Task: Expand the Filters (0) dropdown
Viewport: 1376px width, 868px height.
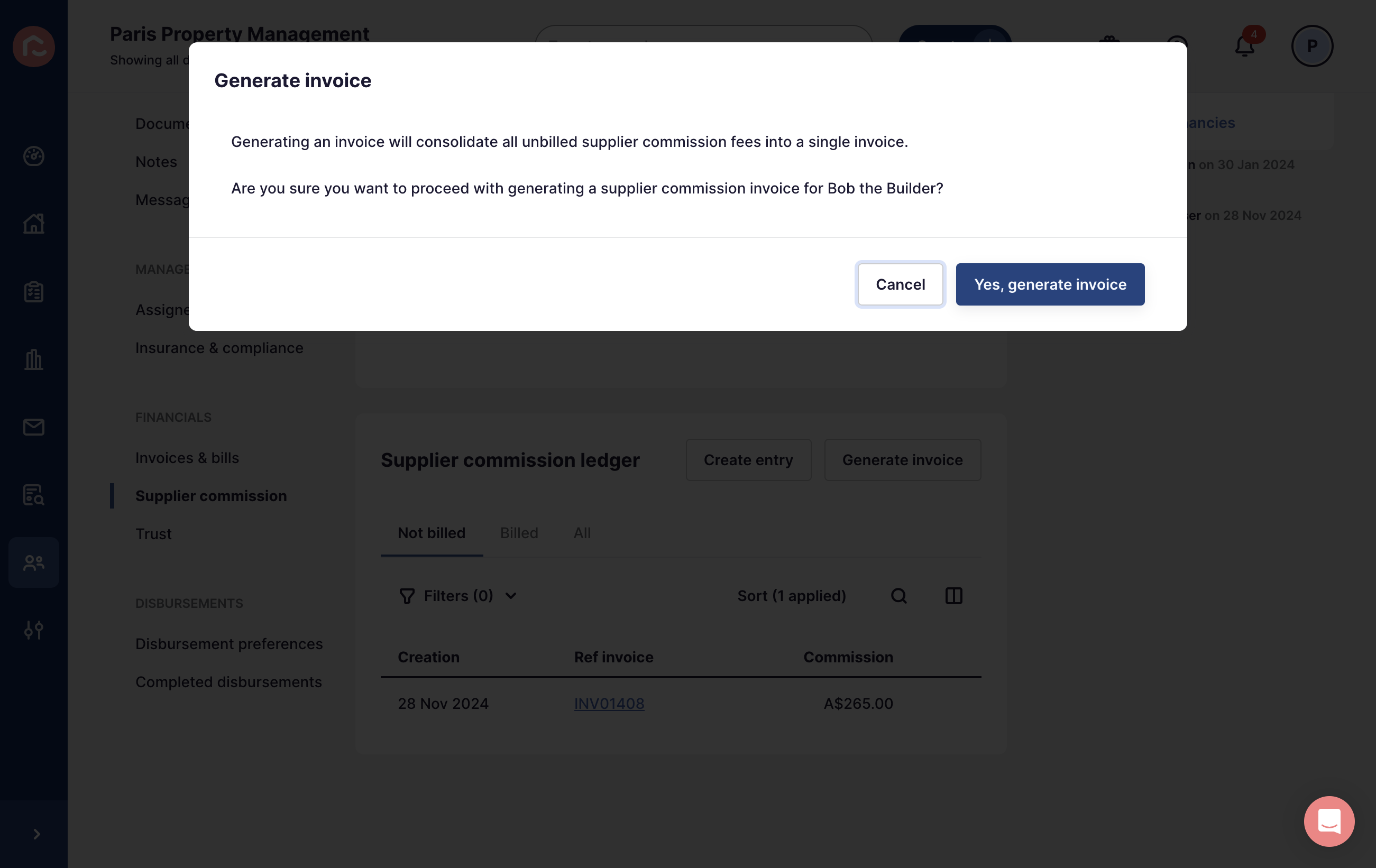Action: pos(458,596)
